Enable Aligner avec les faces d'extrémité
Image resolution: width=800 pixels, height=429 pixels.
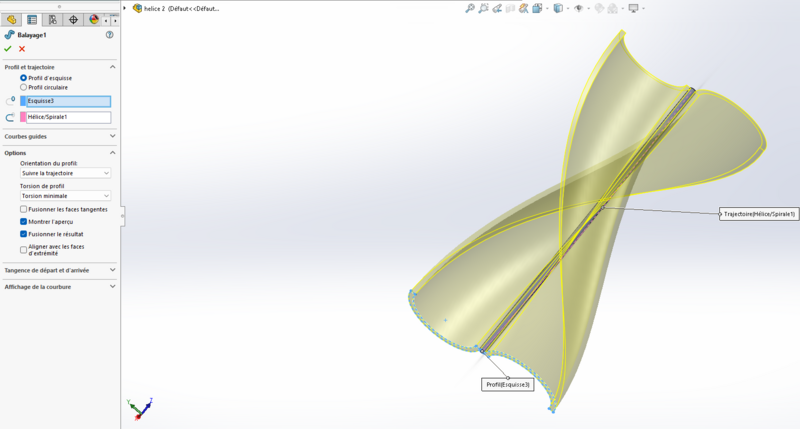23,250
